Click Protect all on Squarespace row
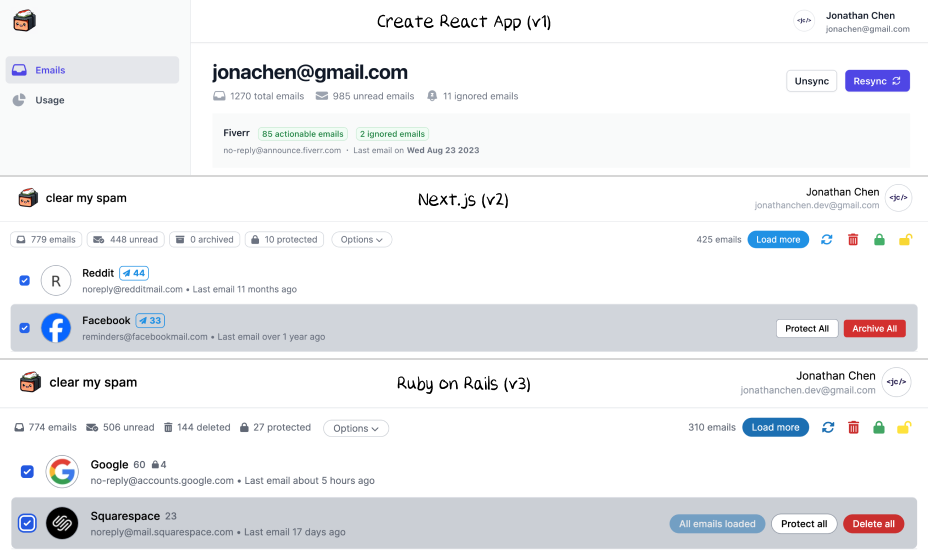This screenshot has width=928, height=557. 804,524
